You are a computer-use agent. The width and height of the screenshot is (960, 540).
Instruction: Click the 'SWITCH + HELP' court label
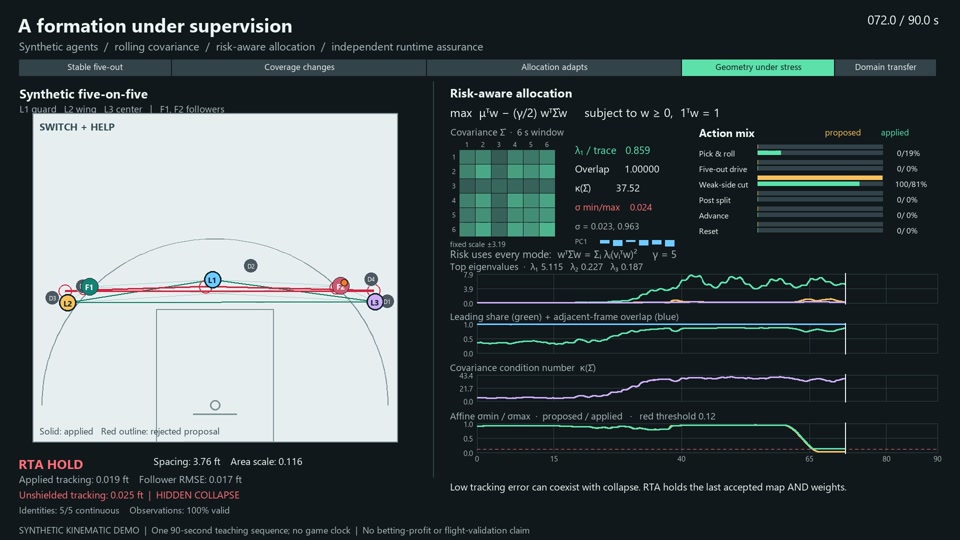(77, 127)
